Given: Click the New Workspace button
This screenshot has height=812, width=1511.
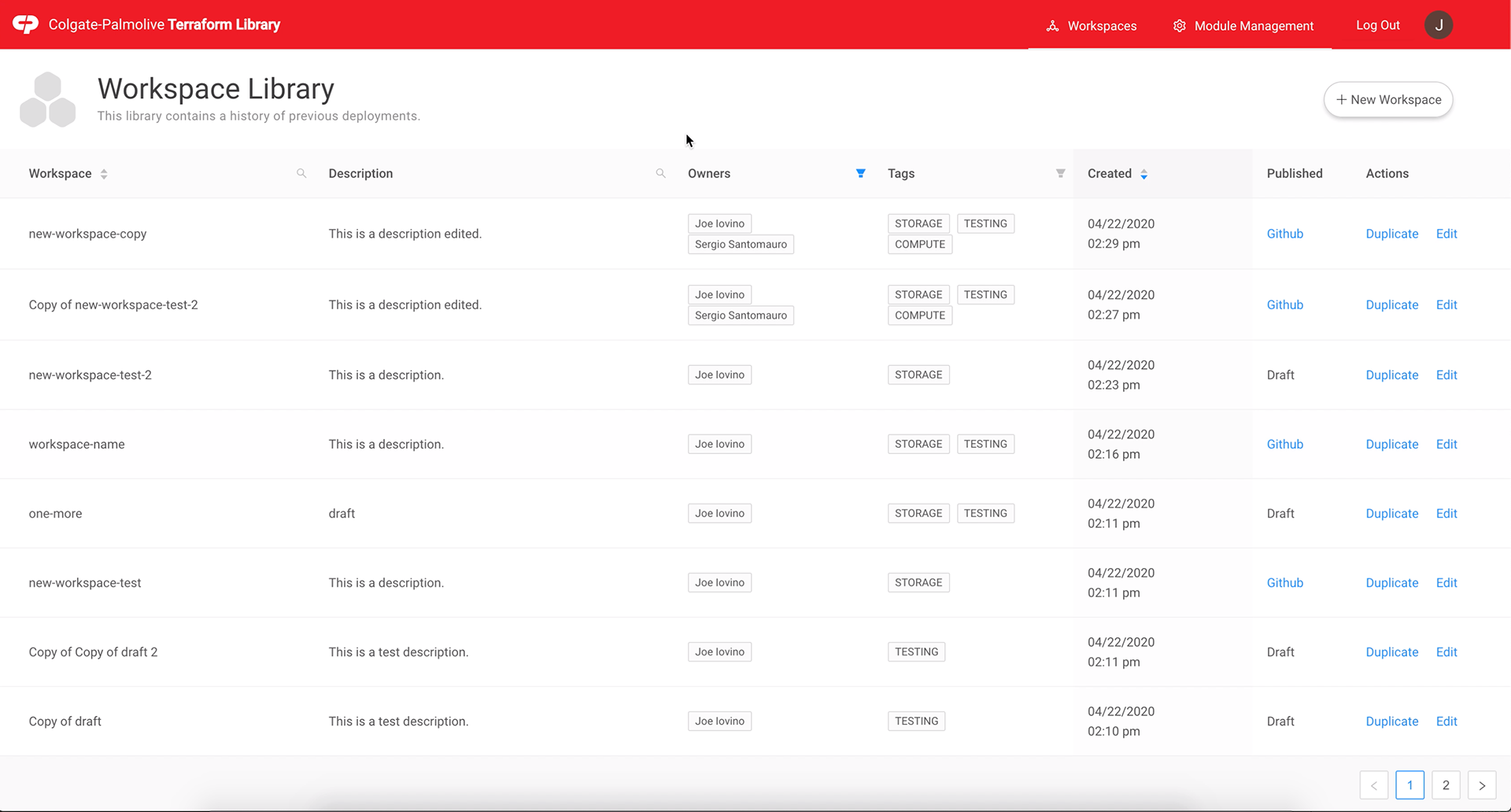Looking at the screenshot, I should 1388,100.
